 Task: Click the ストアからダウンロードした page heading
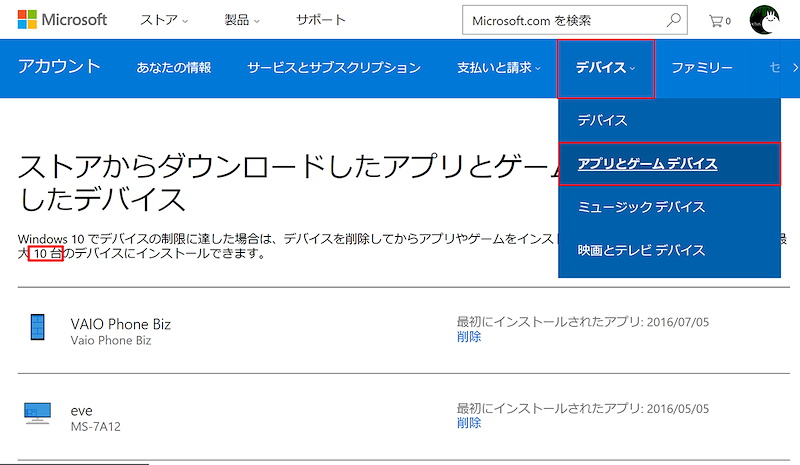click(x=288, y=182)
